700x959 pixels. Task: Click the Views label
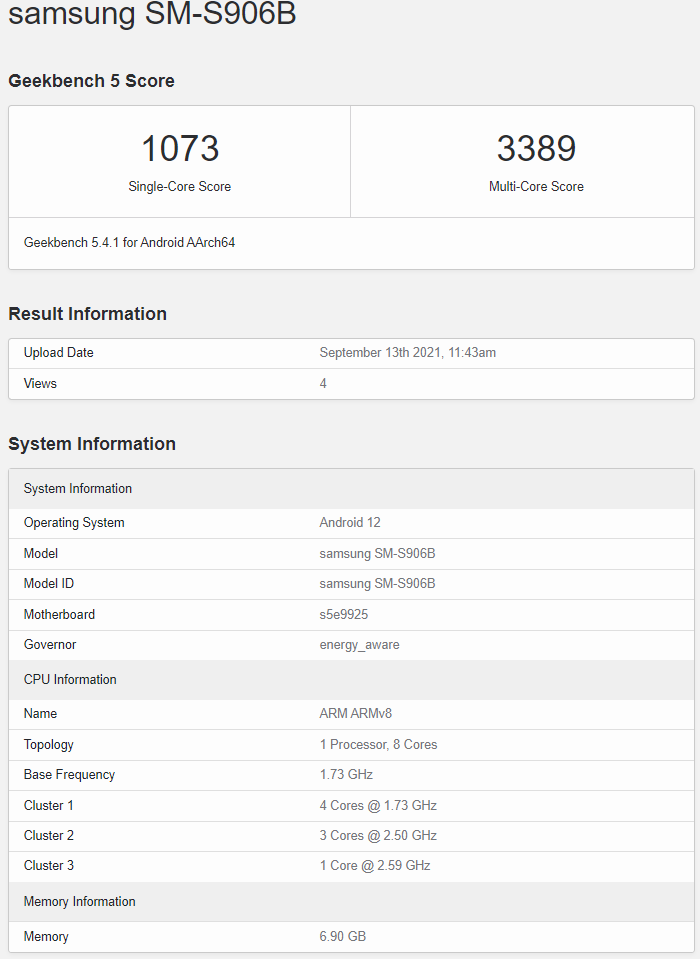click(x=40, y=383)
